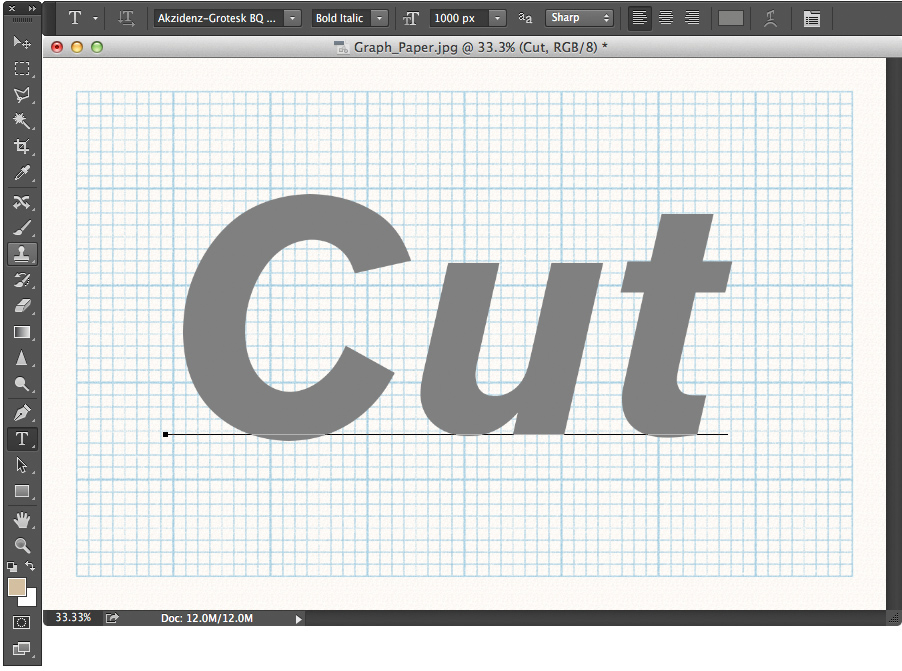The height and width of the screenshot is (671, 902).
Task: Select the Zoom tool
Action: click(22, 545)
